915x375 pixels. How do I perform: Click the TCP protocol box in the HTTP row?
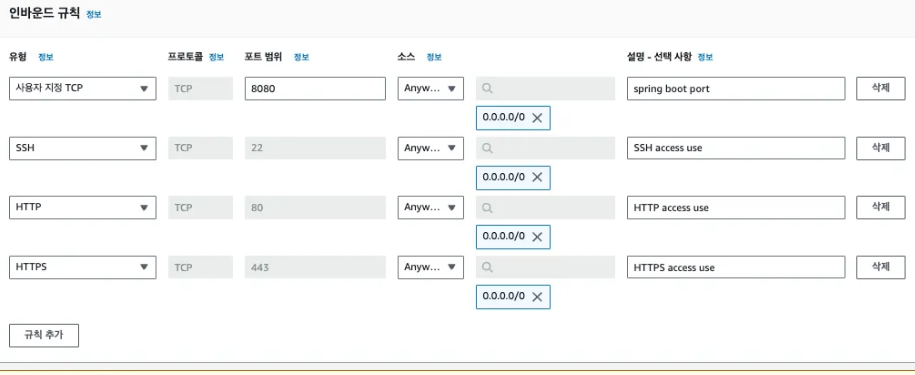pos(200,208)
